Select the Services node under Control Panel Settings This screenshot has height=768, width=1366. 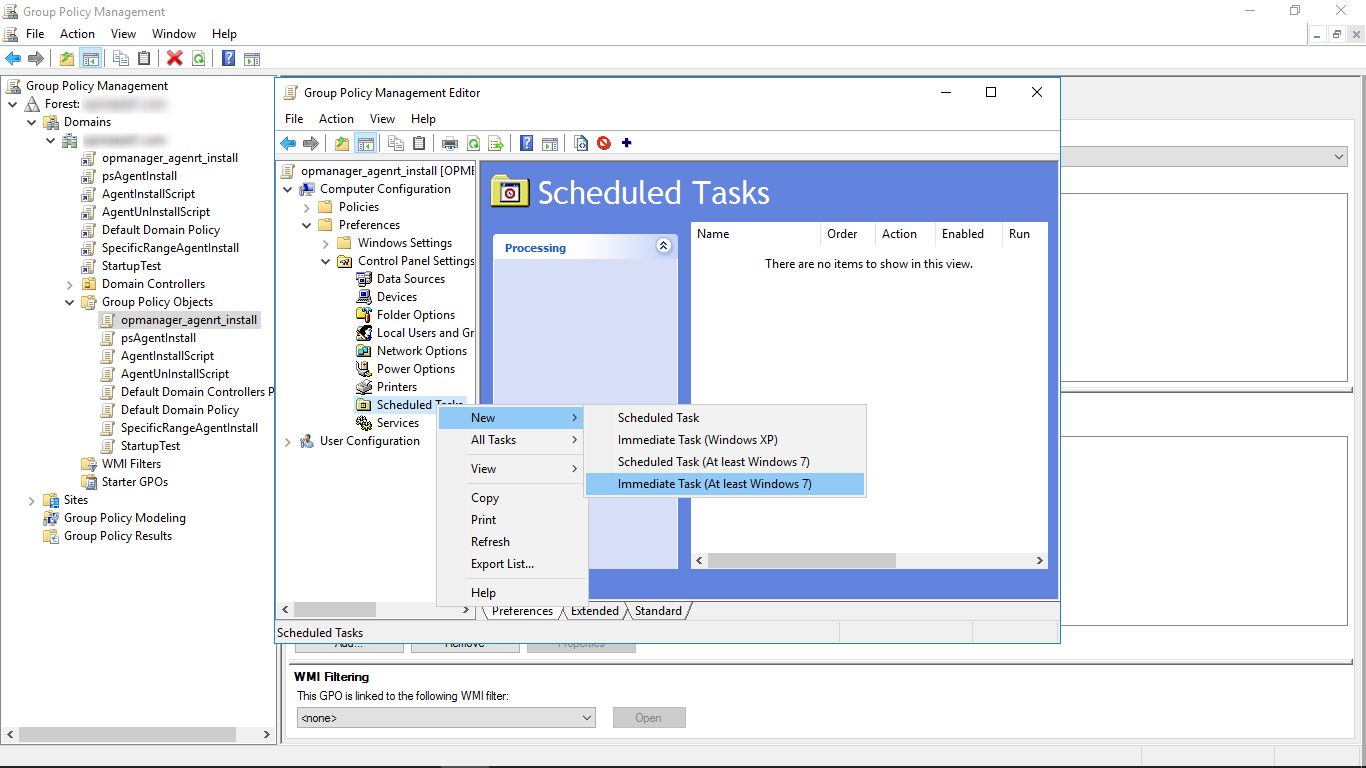(x=398, y=423)
